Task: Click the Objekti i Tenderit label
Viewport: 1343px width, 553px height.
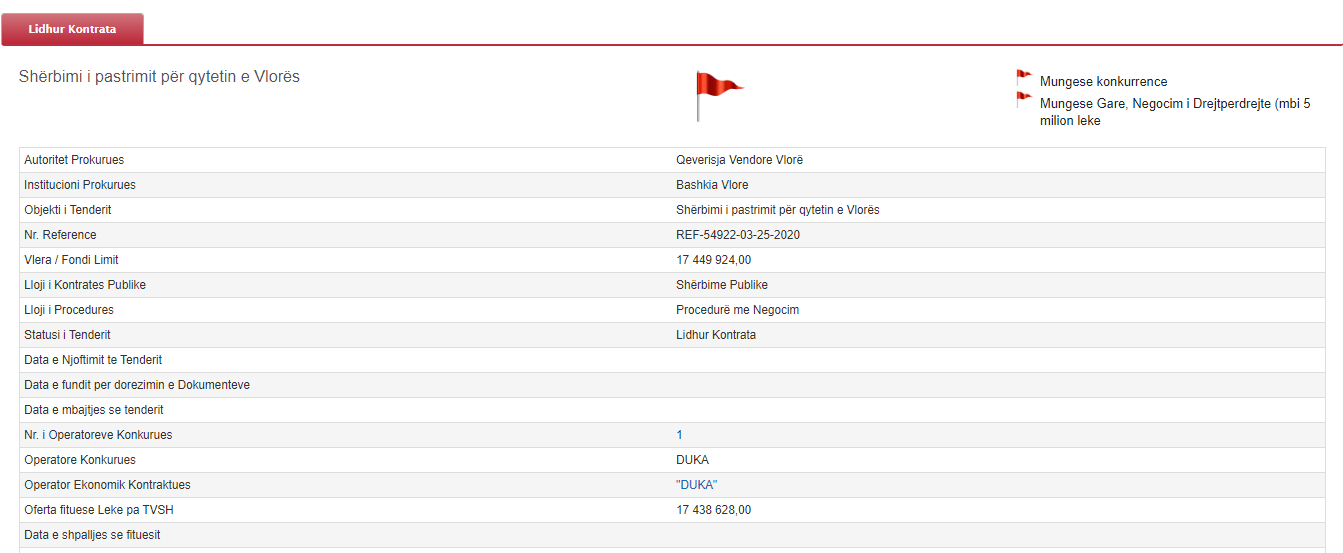Action: point(68,210)
